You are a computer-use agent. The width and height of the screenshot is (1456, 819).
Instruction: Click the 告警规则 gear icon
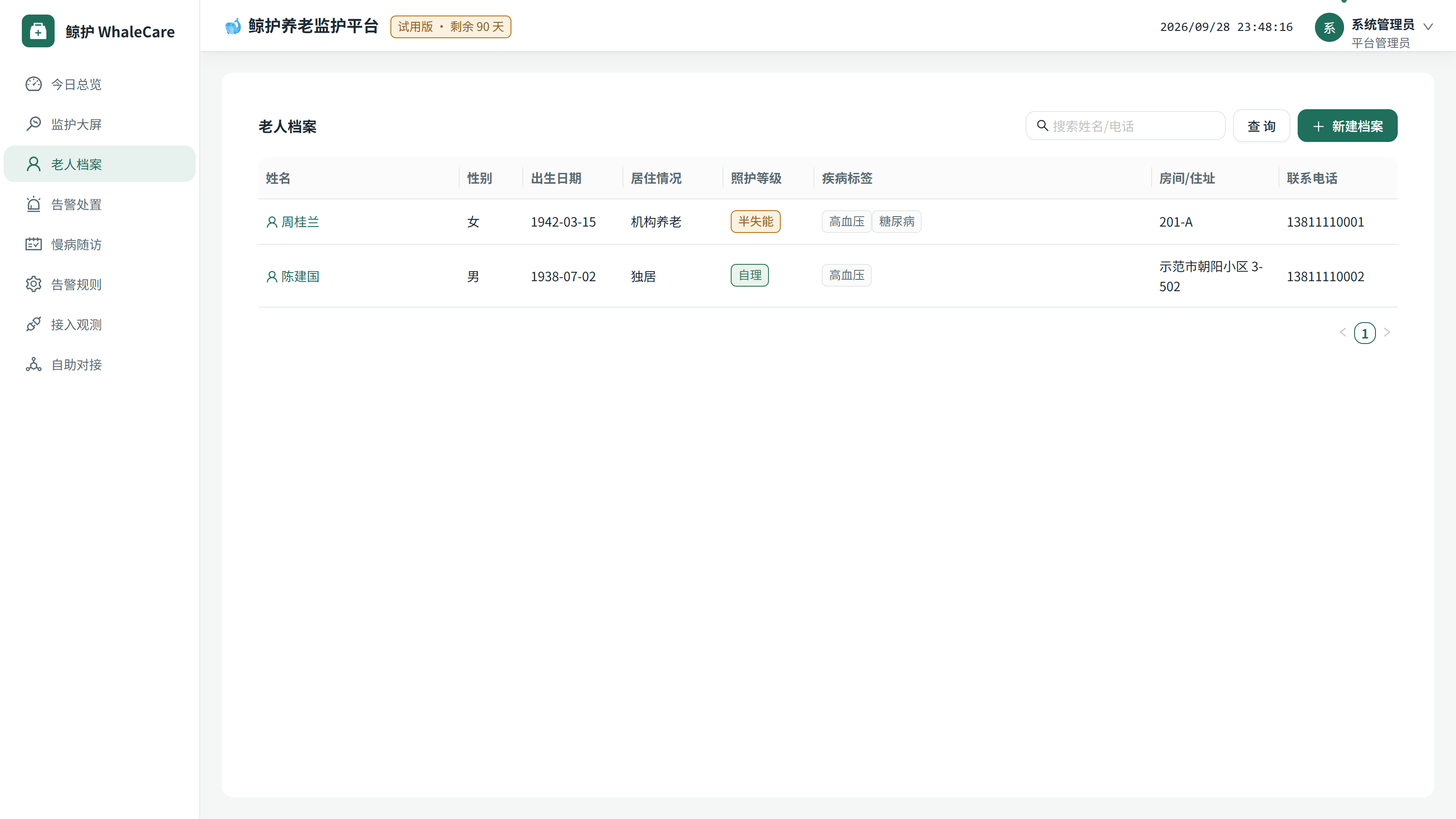point(33,284)
